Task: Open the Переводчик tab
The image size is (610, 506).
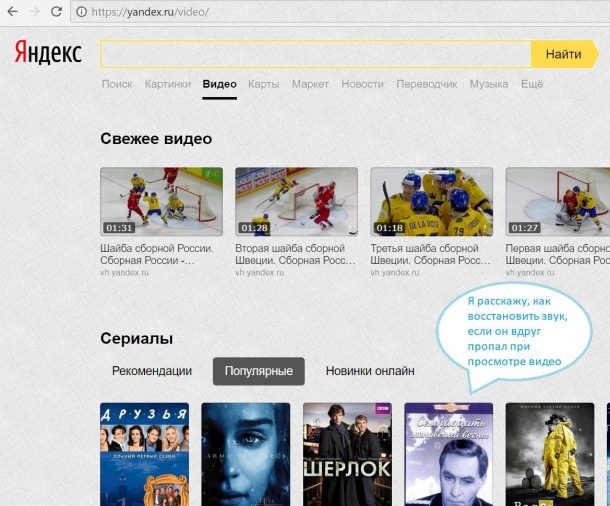Action: [427, 84]
